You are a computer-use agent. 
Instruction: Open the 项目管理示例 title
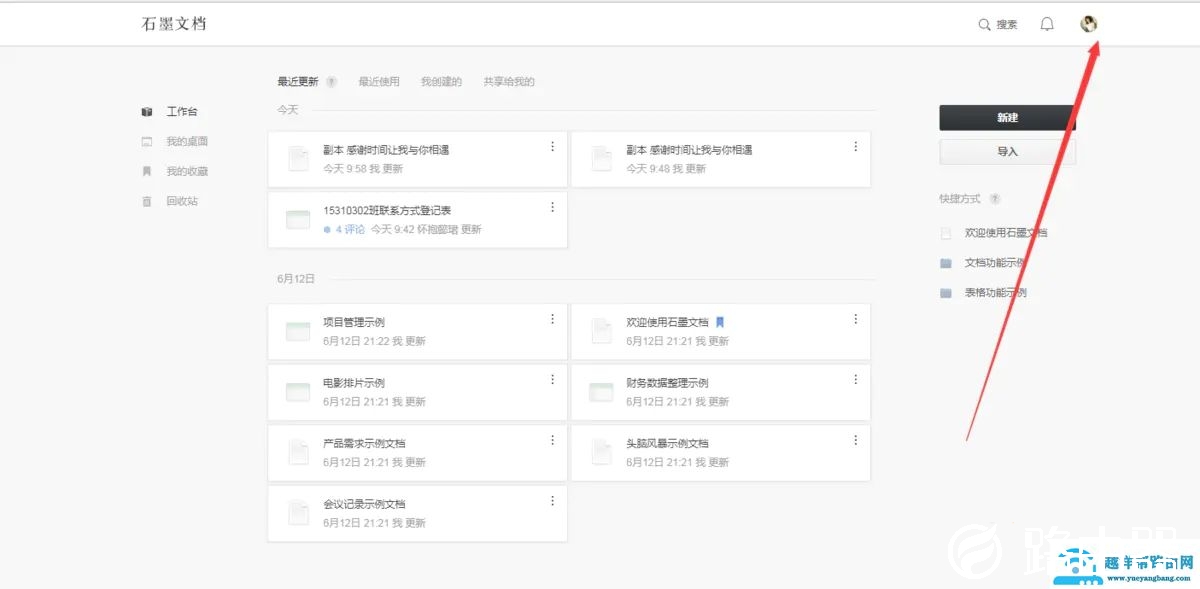pyautogui.click(x=354, y=322)
